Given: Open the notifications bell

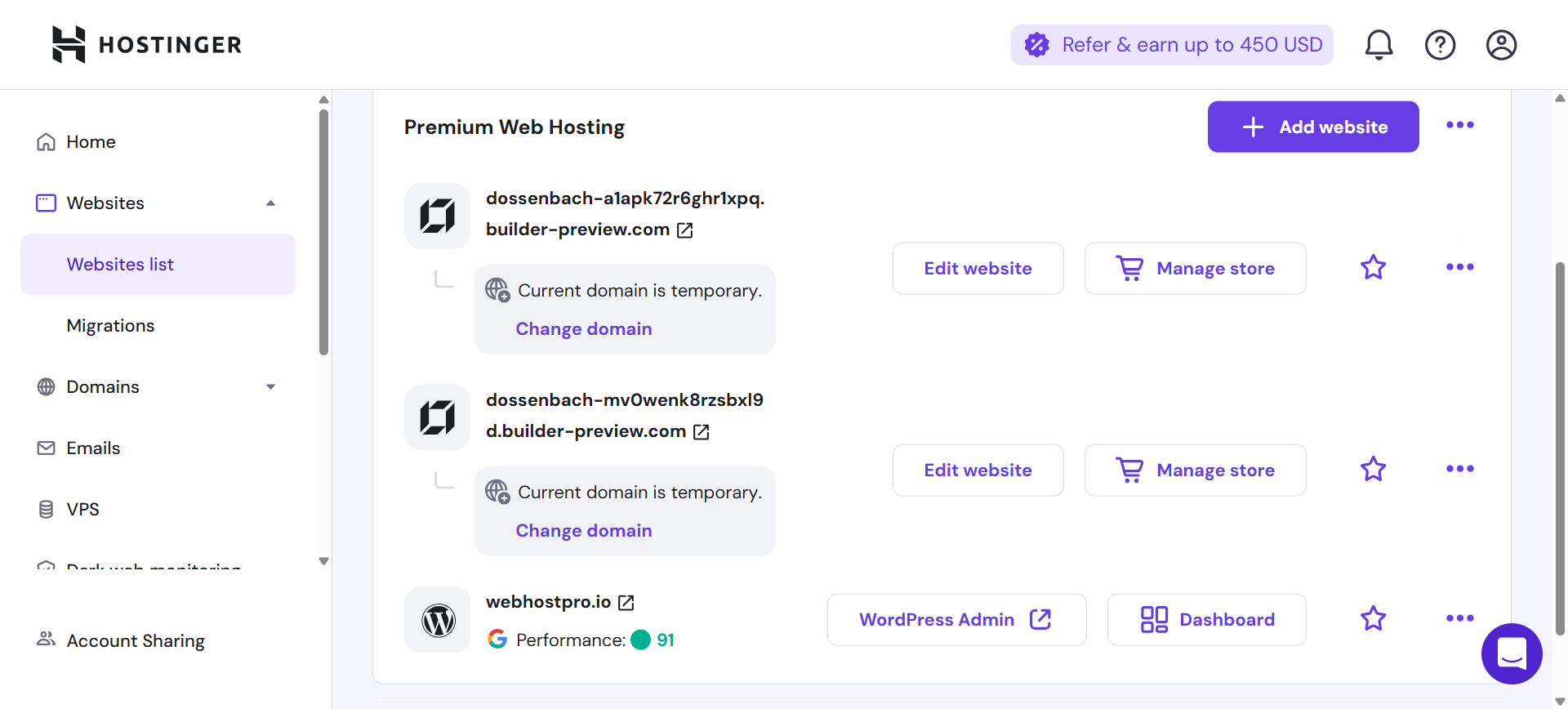Looking at the screenshot, I should (1379, 44).
